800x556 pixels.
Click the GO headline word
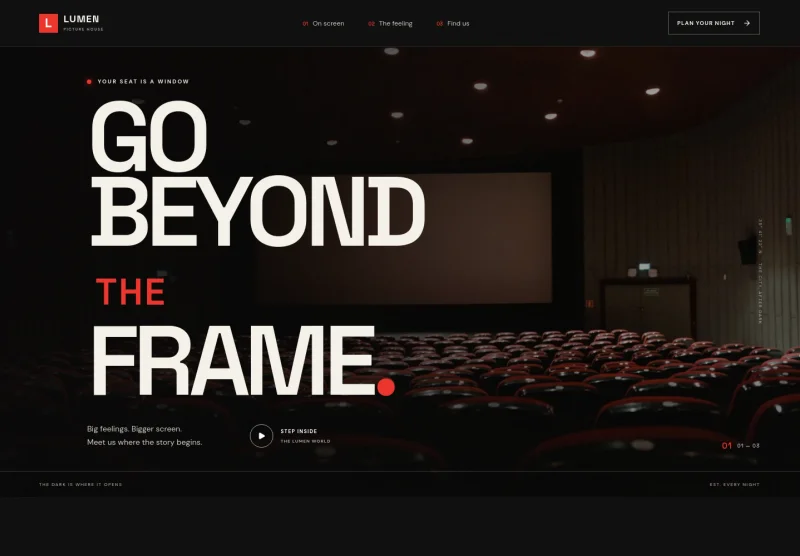149,136
